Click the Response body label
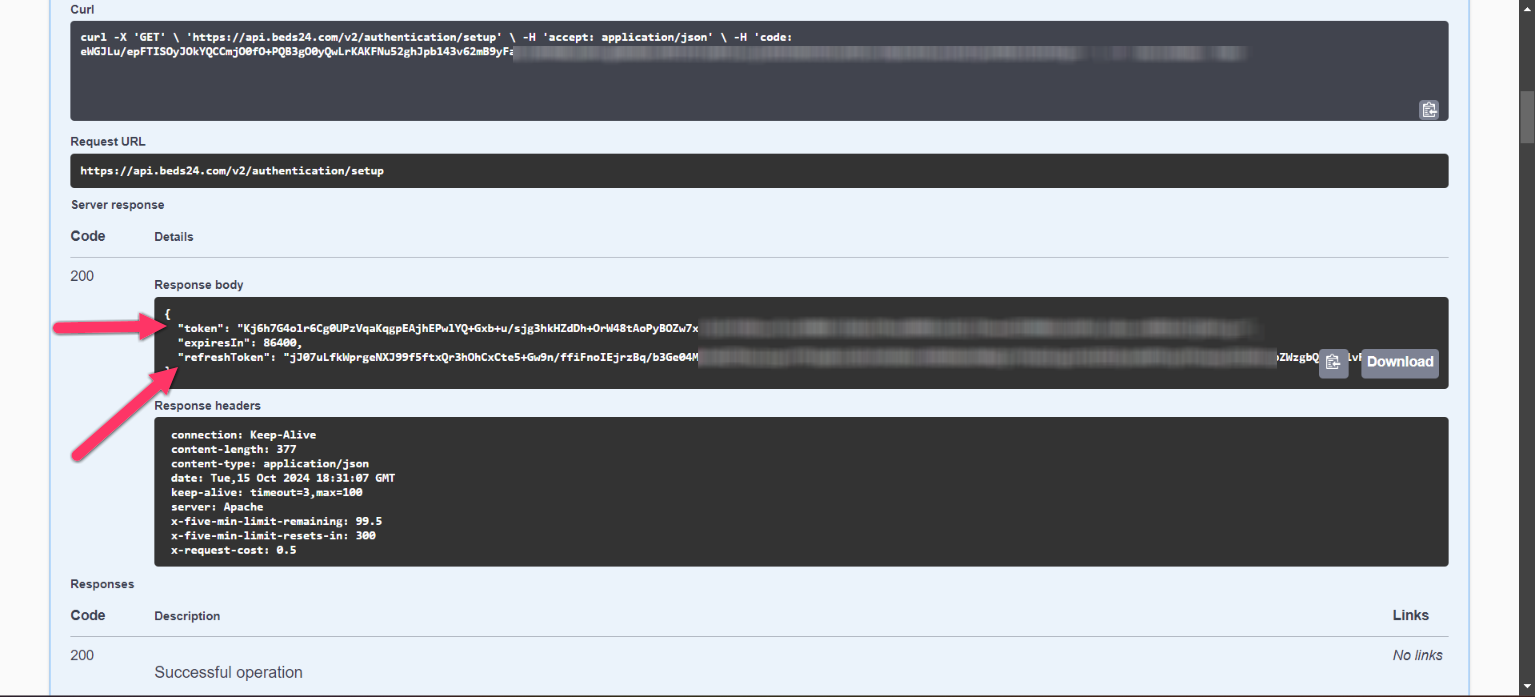 [x=199, y=285]
